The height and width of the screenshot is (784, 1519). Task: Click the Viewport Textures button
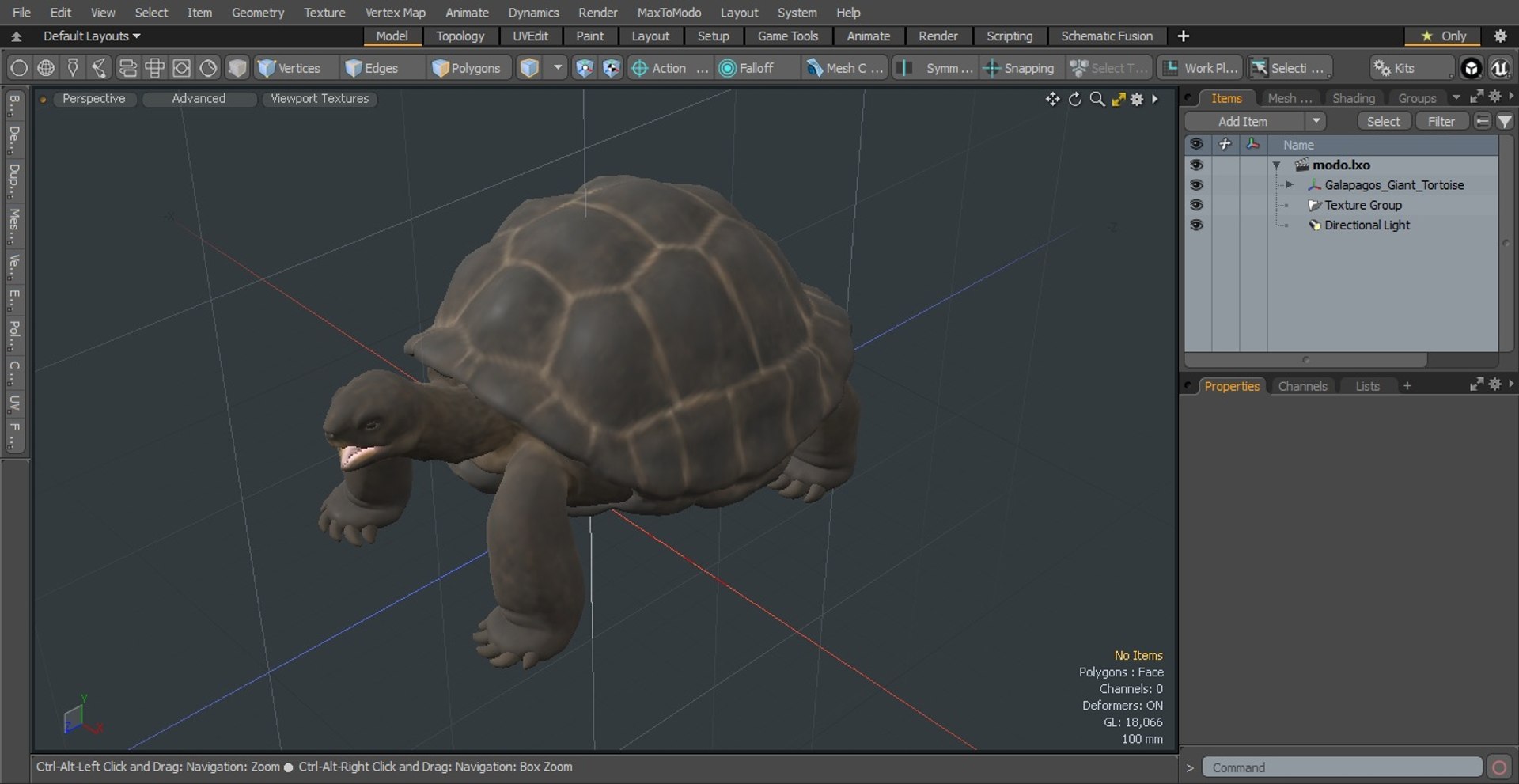tap(320, 98)
